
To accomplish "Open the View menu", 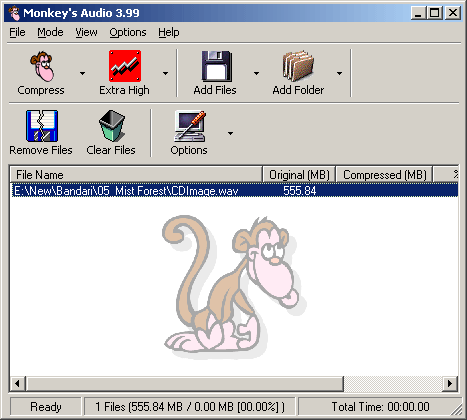I will point(86,32).
